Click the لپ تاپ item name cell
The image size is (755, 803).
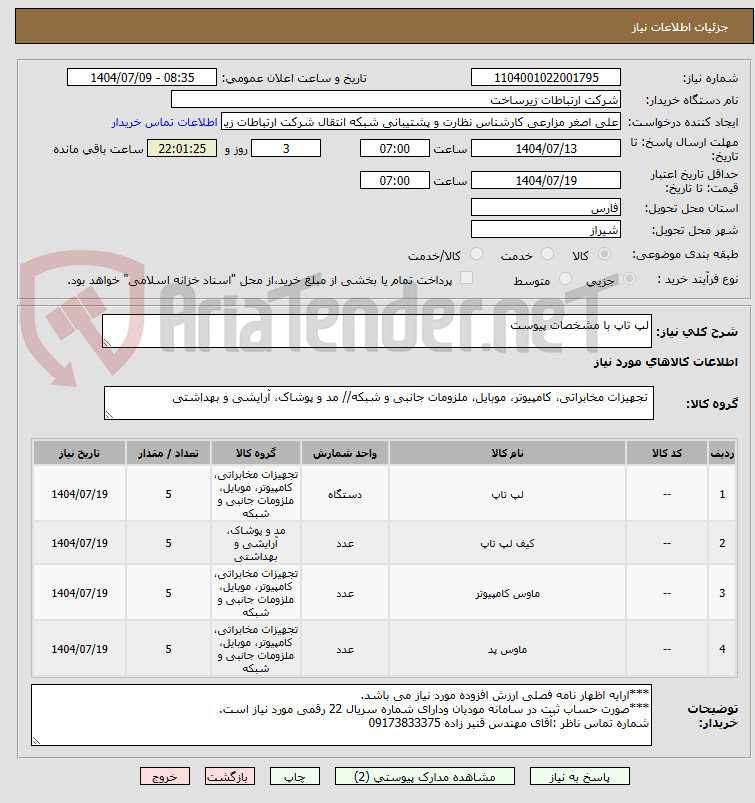click(507, 494)
